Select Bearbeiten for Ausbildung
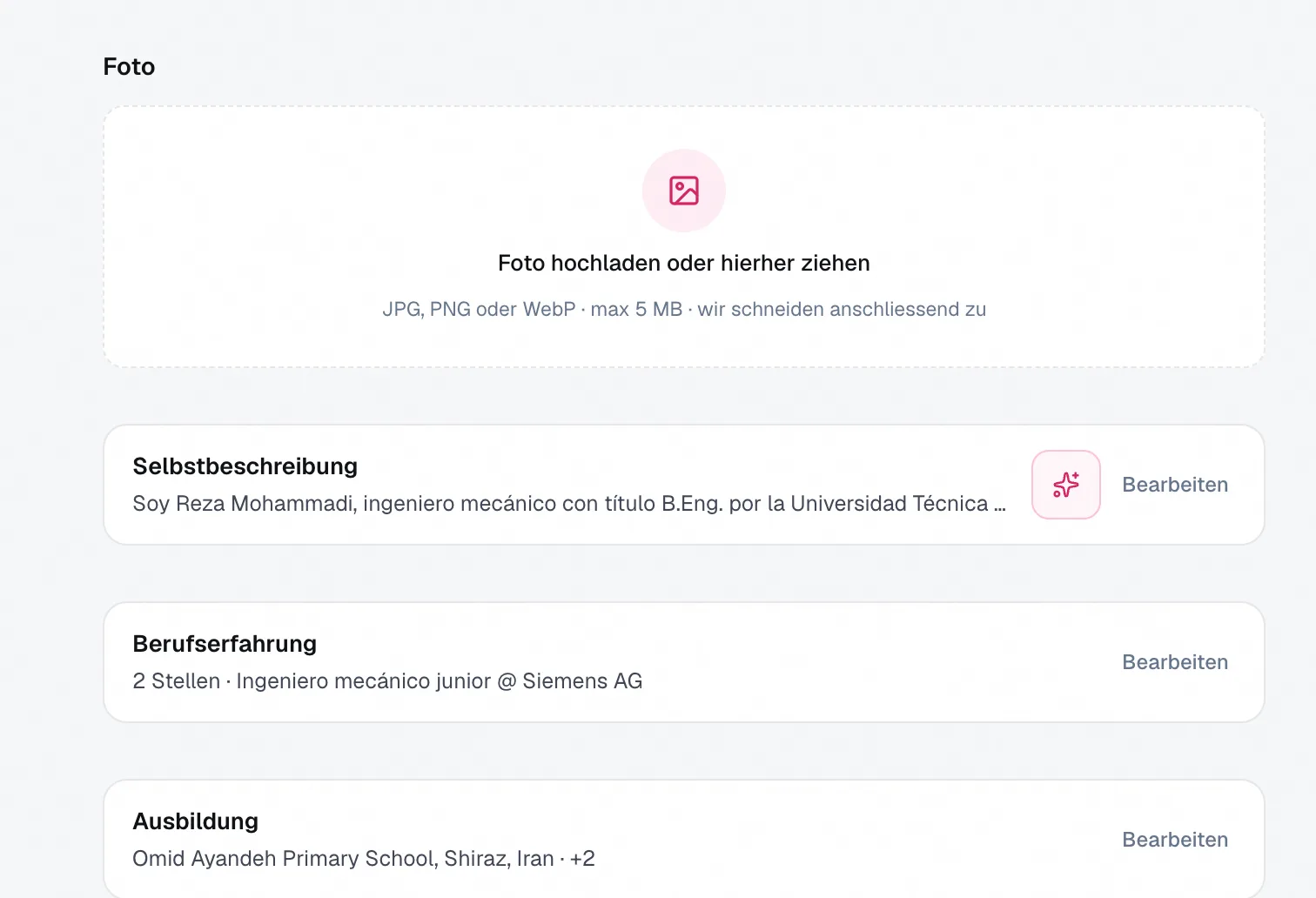 pos(1175,840)
